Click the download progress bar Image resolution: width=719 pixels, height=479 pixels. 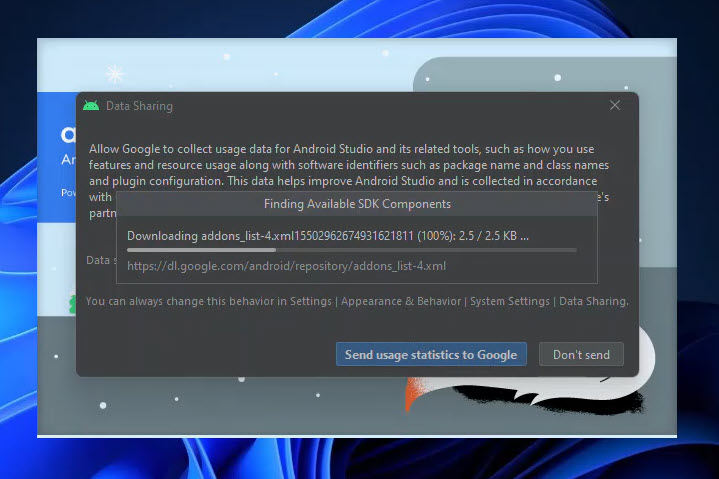pos(352,250)
